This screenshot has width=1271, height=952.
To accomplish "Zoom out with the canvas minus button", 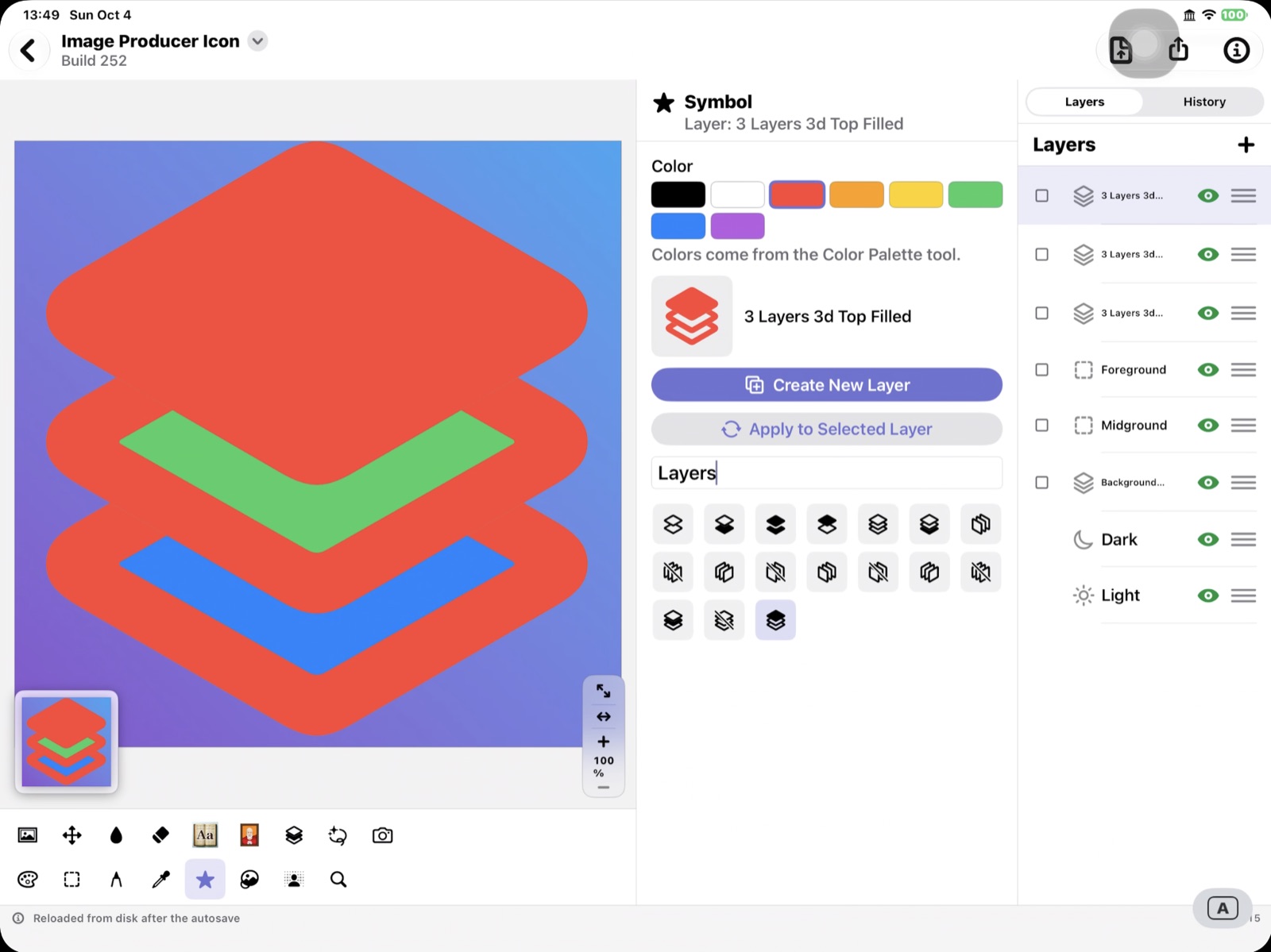I will [604, 788].
